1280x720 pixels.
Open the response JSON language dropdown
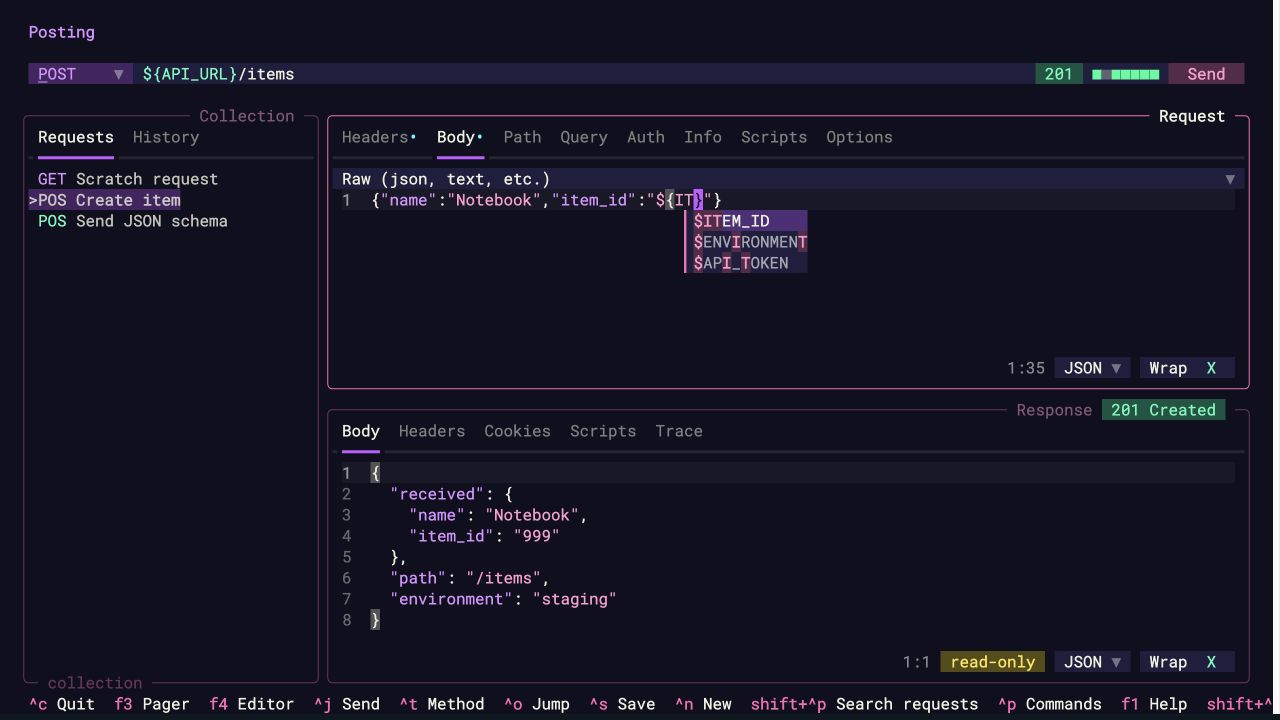coord(1092,662)
